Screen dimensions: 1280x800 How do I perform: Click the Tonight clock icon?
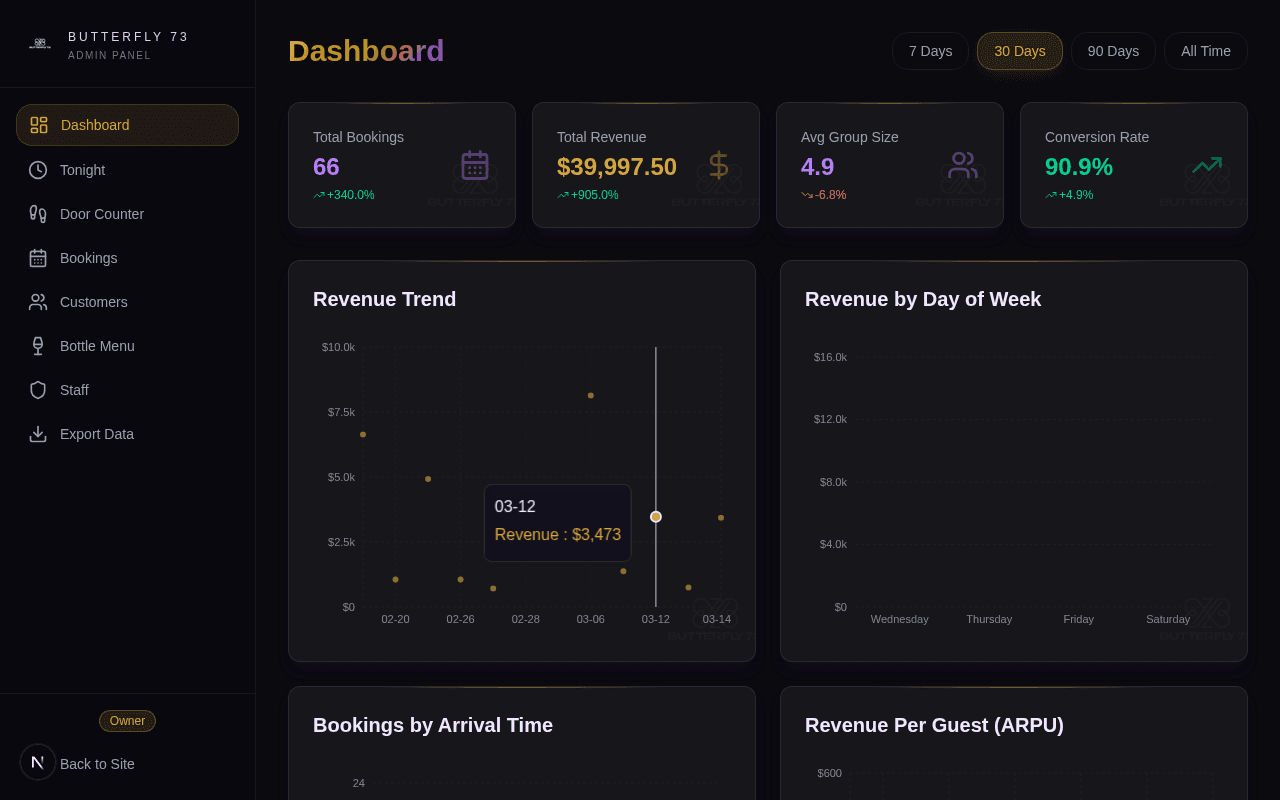coord(38,170)
